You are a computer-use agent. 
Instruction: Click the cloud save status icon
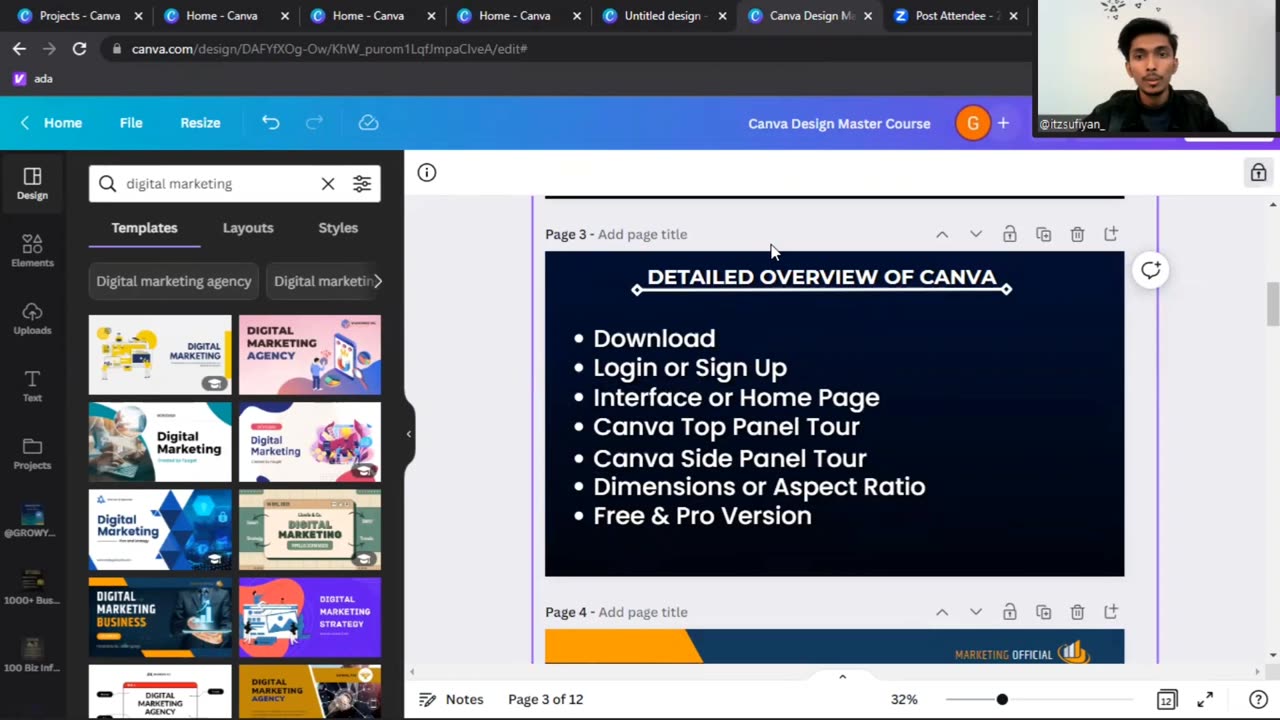click(x=368, y=122)
